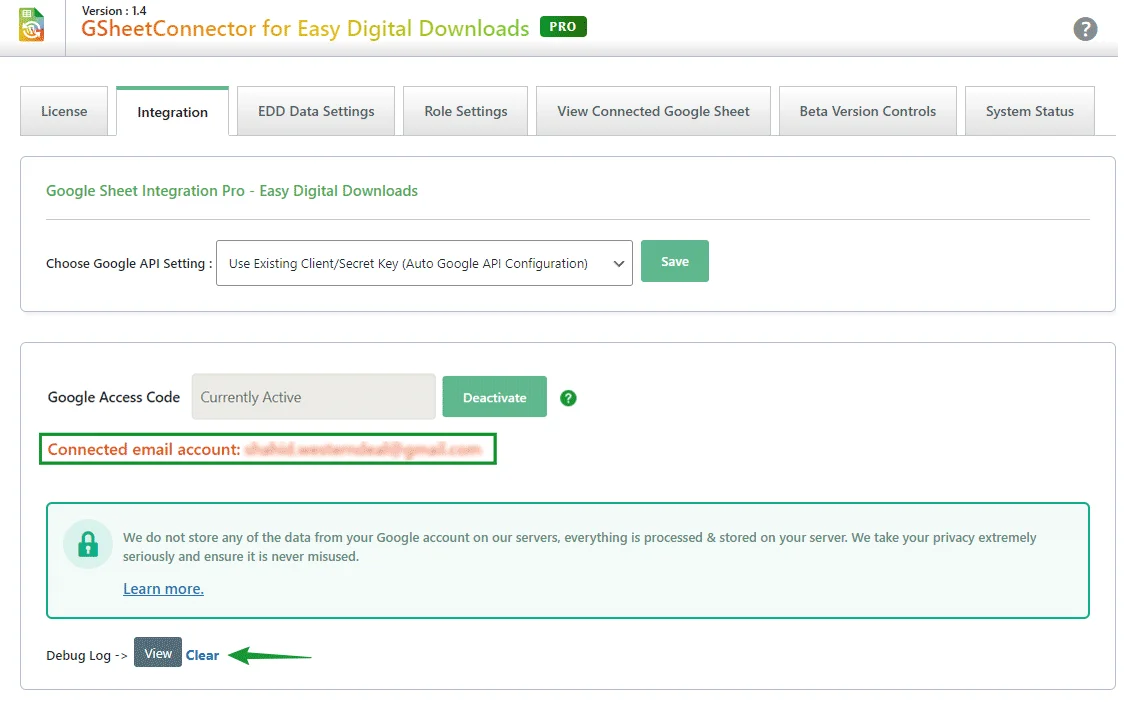Click the Save button
Viewport: 1124px width, 702px height.
tap(675, 261)
